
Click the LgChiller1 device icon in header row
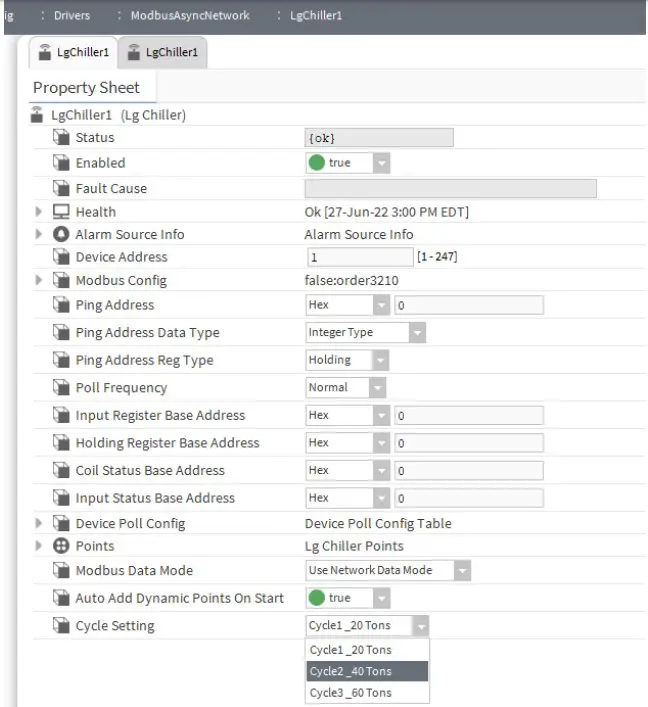click(x=38, y=115)
